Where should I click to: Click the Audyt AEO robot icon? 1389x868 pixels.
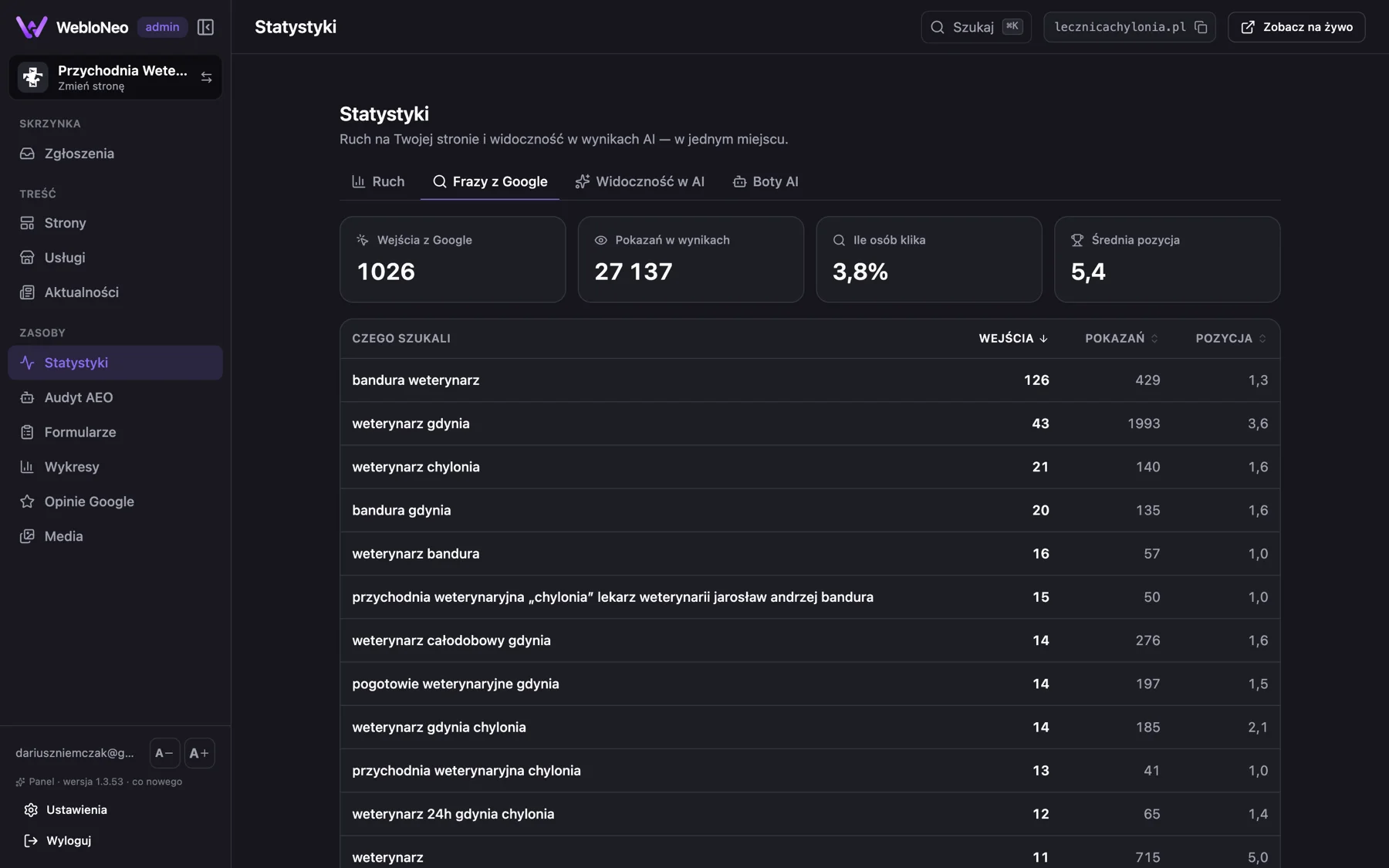coord(27,397)
